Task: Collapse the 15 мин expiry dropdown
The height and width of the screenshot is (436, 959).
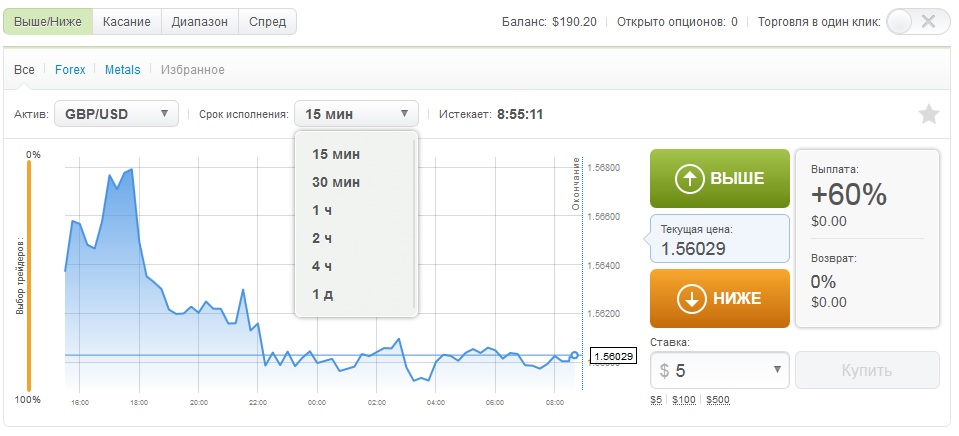Action: pyautogui.click(x=356, y=114)
